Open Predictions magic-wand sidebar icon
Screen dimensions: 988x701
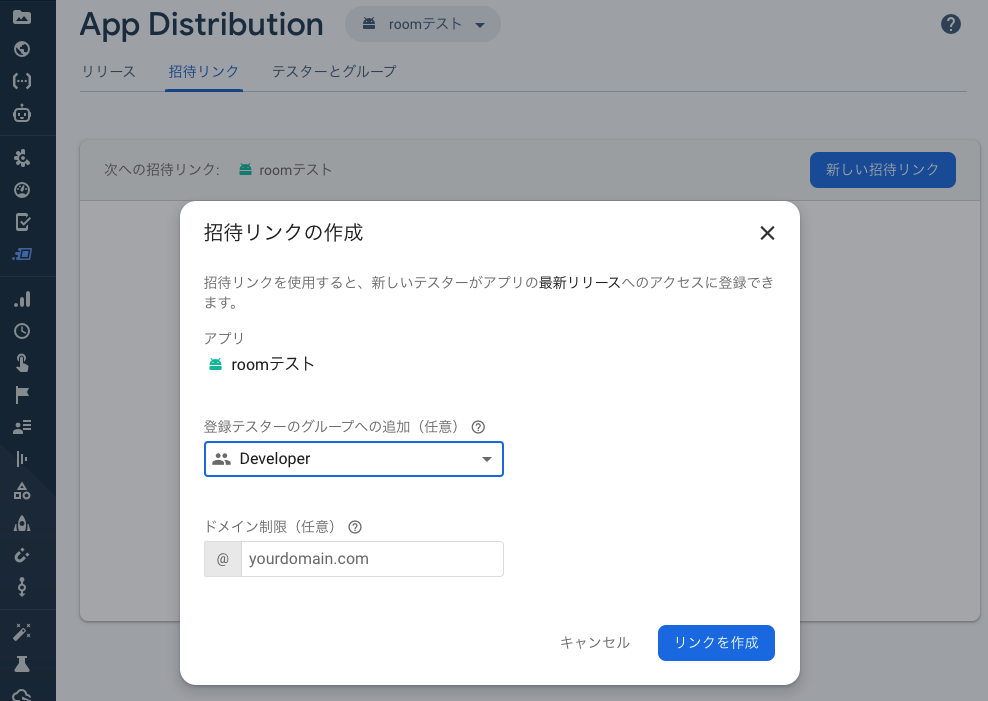(22, 632)
